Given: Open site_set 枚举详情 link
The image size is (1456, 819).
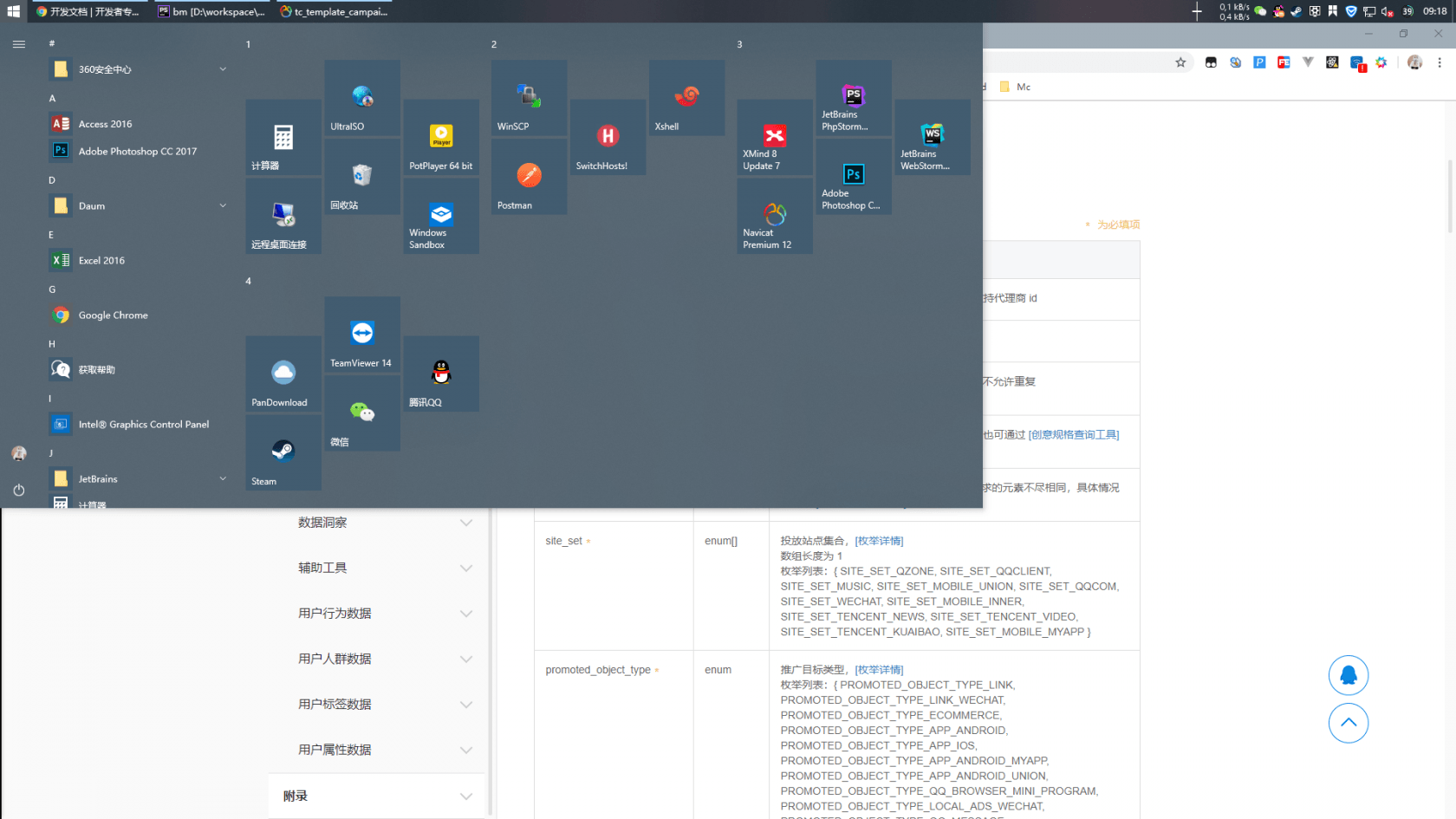Looking at the screenshot, I should [x=879, y=541].
